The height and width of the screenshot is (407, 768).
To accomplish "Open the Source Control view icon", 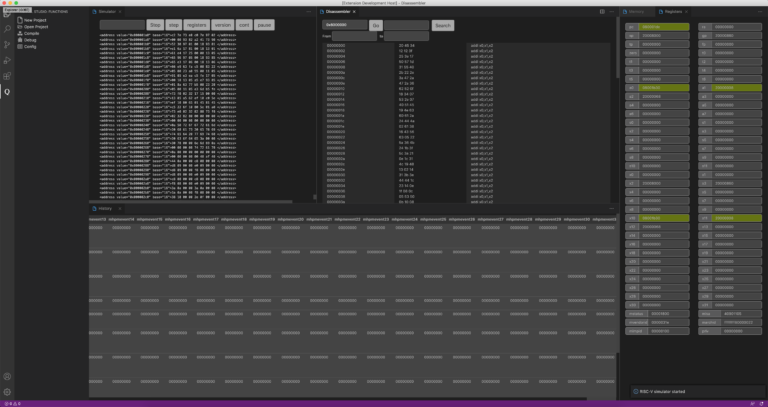I will (x=7, y=45).
